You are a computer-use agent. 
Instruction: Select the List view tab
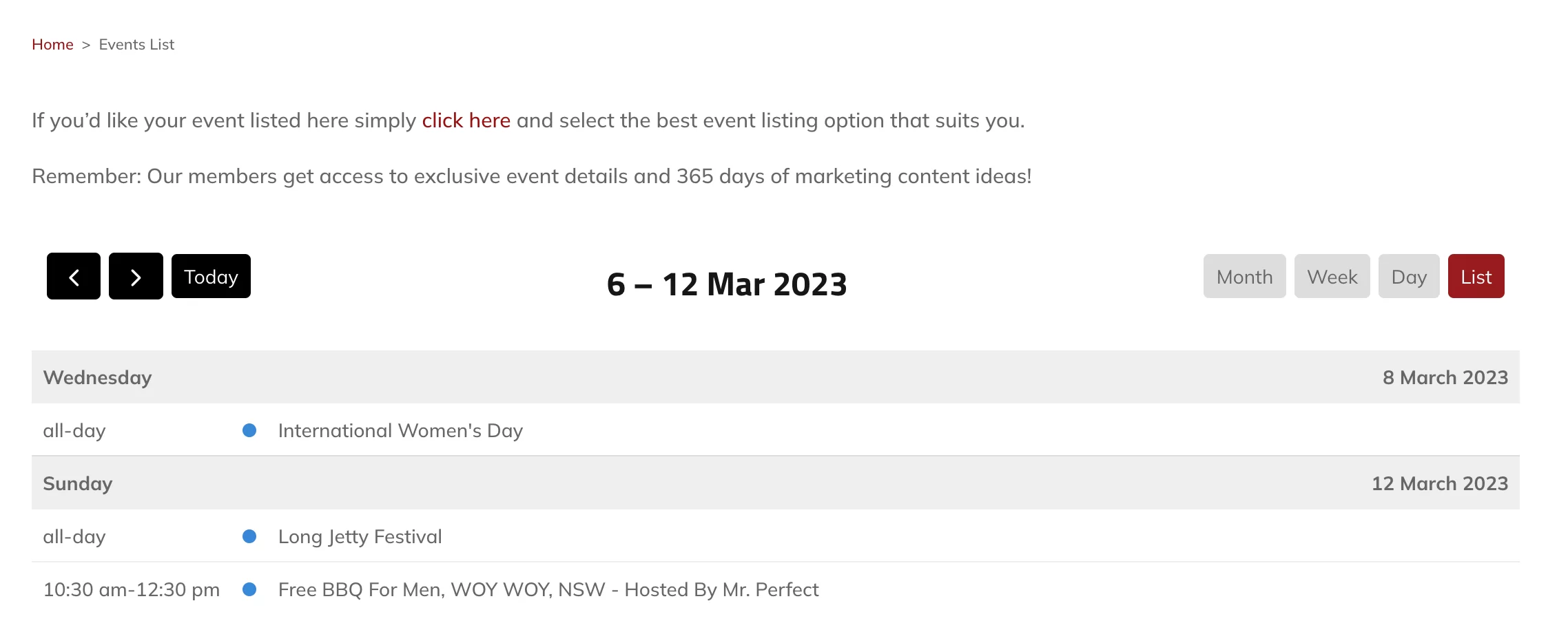[1476, 277]
